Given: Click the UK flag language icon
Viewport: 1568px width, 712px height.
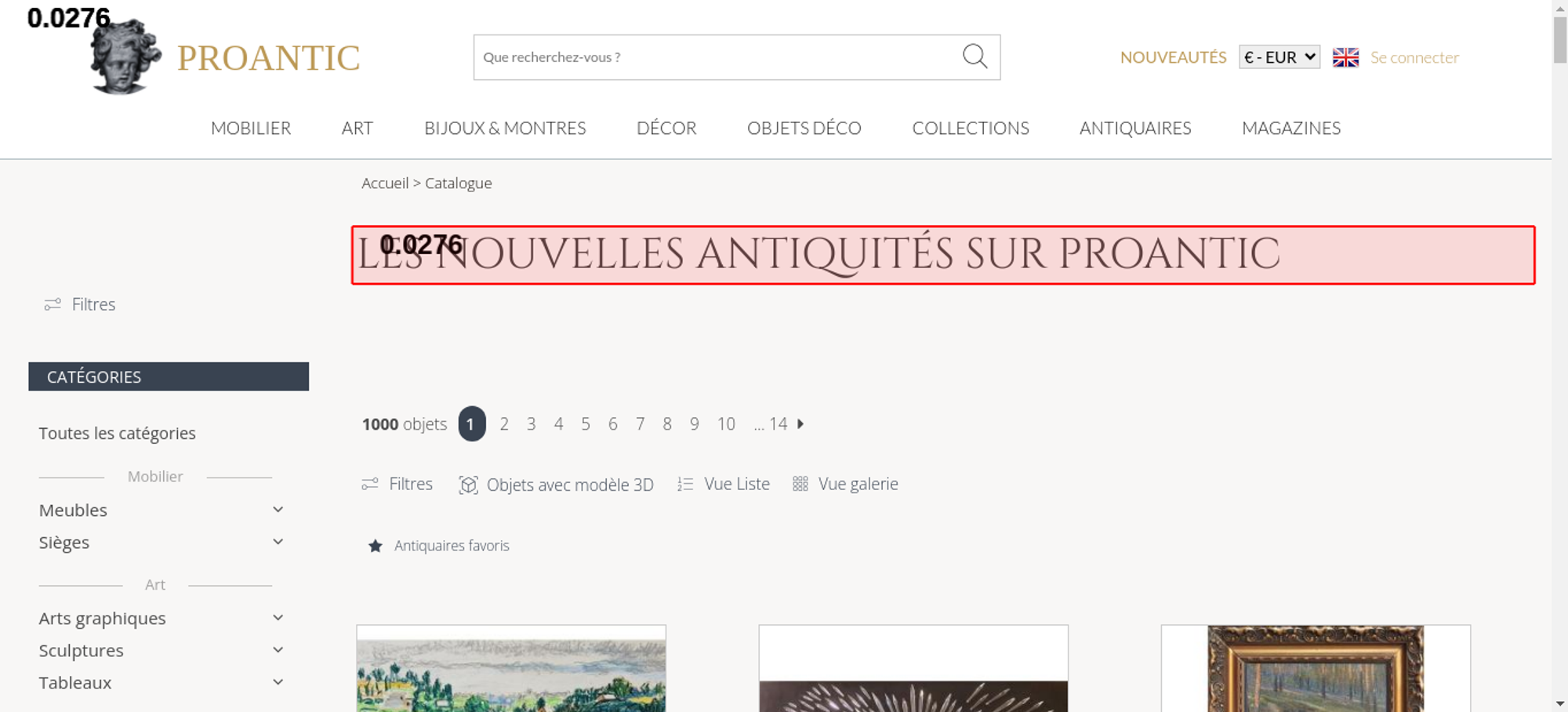Looking at the screenshot, I should tap(1345, 57).
